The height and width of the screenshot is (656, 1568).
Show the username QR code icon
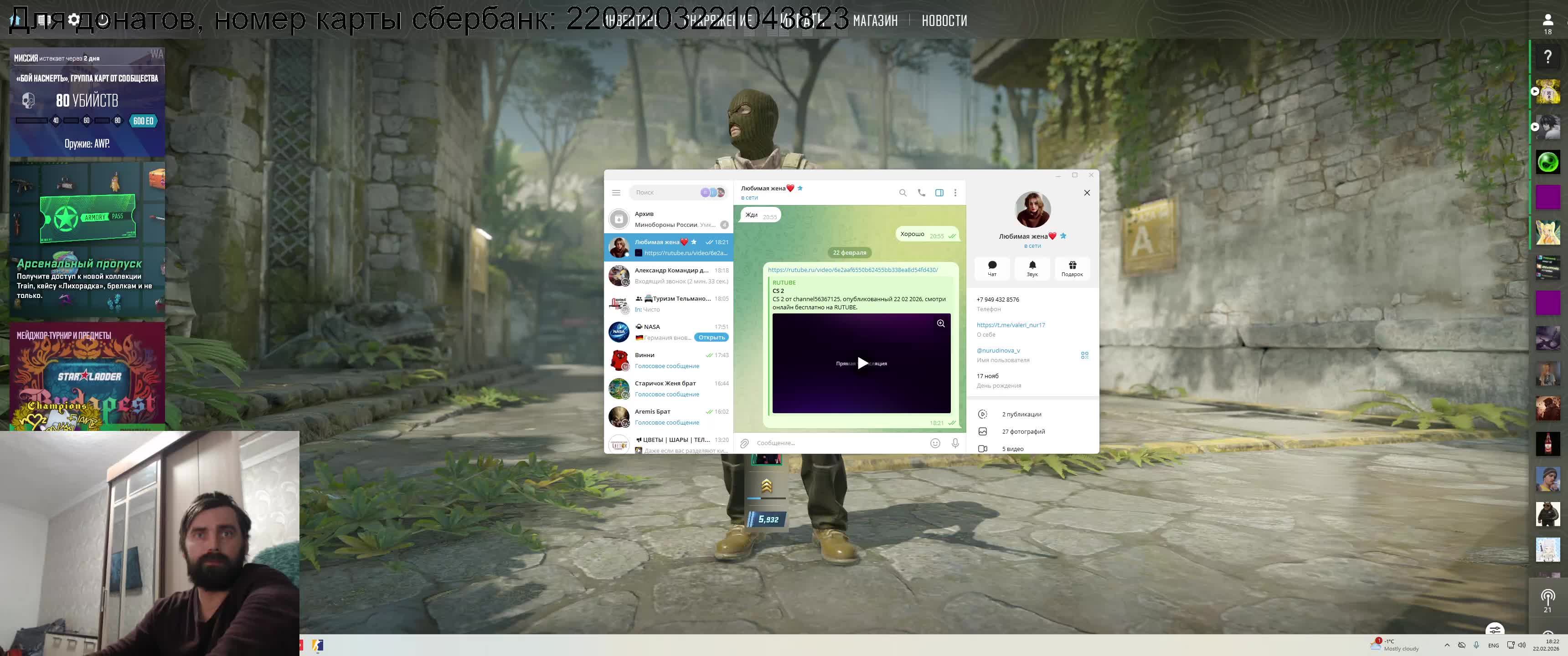pos(1084,355)
